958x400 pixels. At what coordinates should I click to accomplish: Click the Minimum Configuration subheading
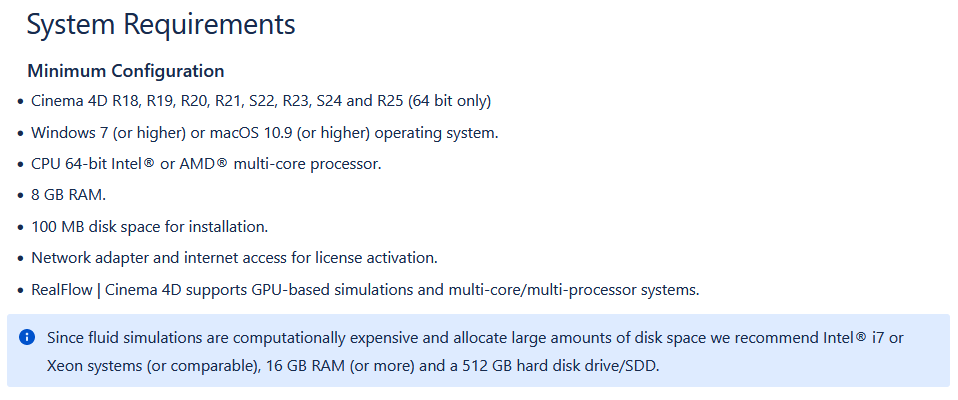[126, 71]
